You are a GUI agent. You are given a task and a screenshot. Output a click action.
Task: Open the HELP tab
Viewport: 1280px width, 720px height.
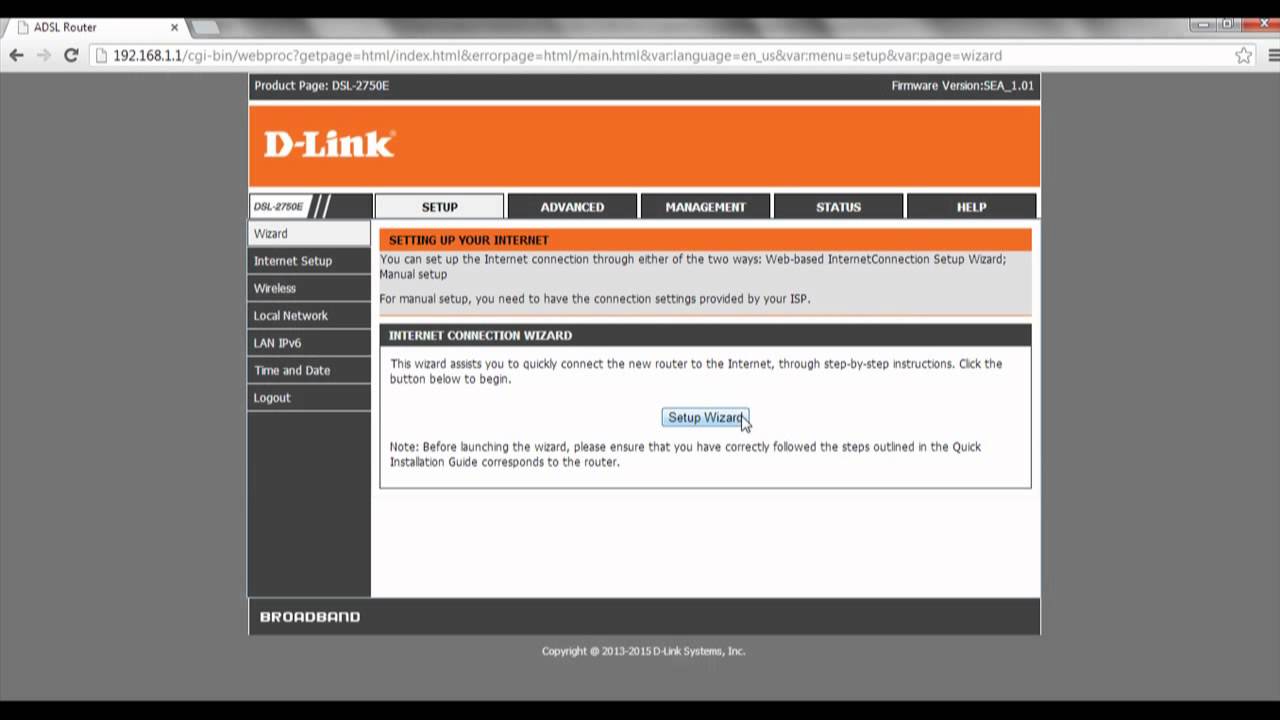pos(971,207)
